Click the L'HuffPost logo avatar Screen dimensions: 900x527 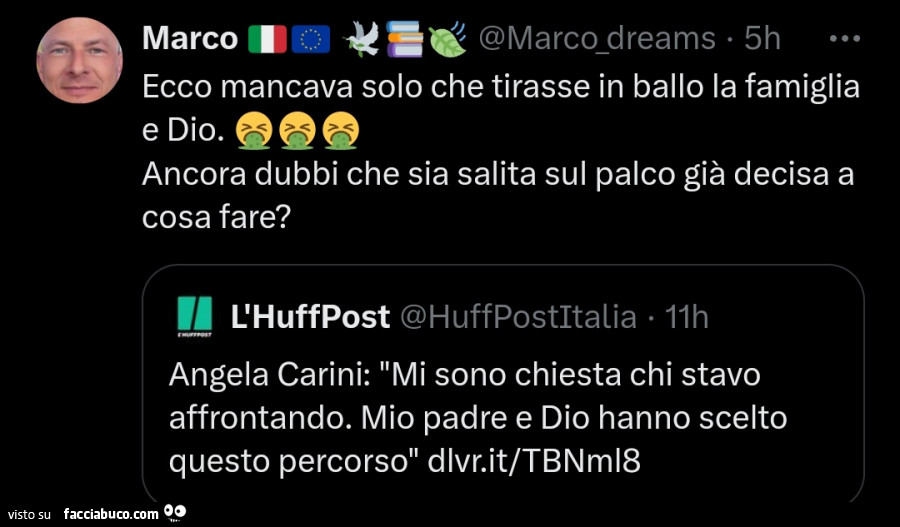tap(195, 317)
